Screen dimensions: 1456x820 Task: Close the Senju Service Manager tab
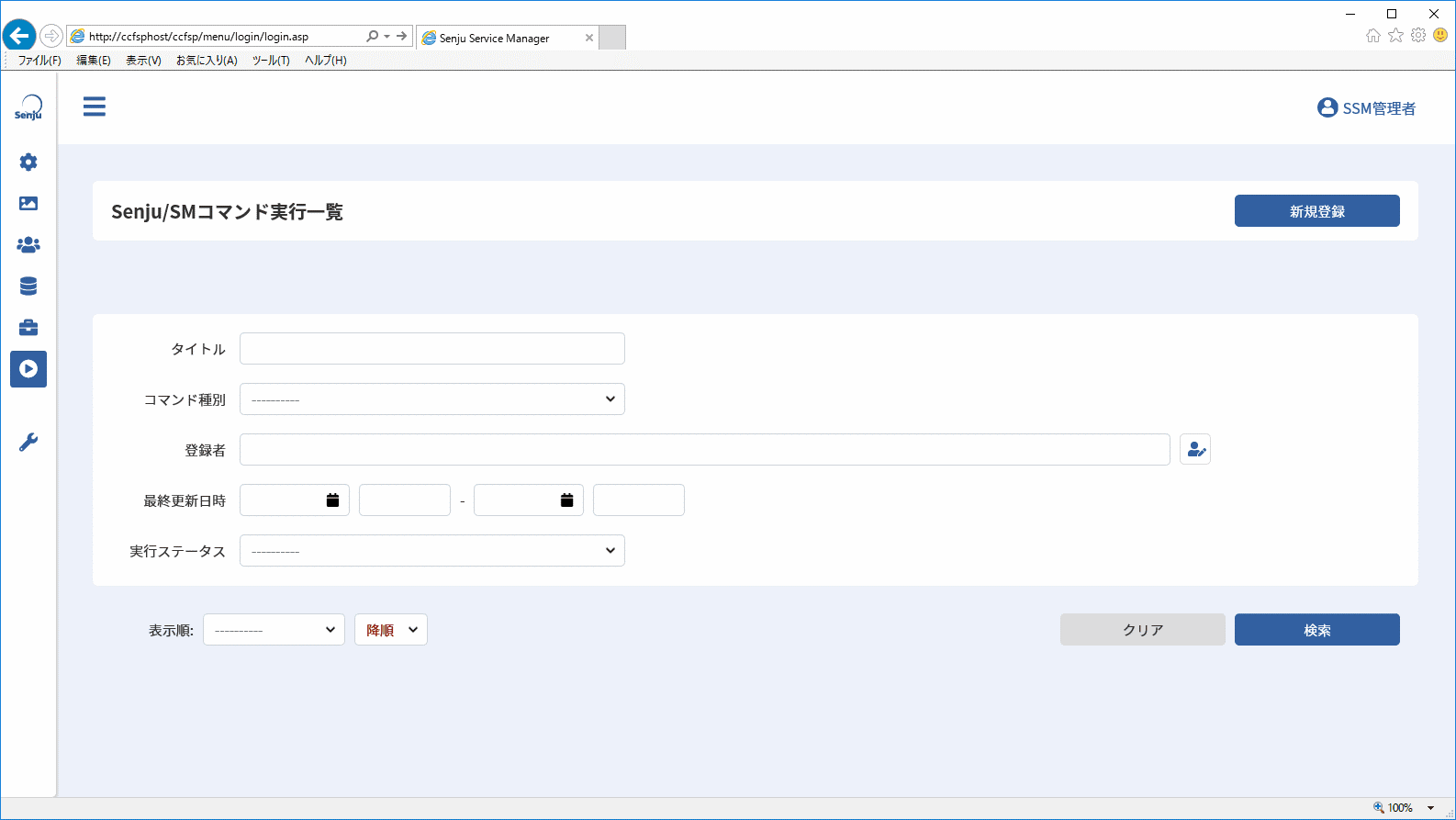tap(589, 38)
